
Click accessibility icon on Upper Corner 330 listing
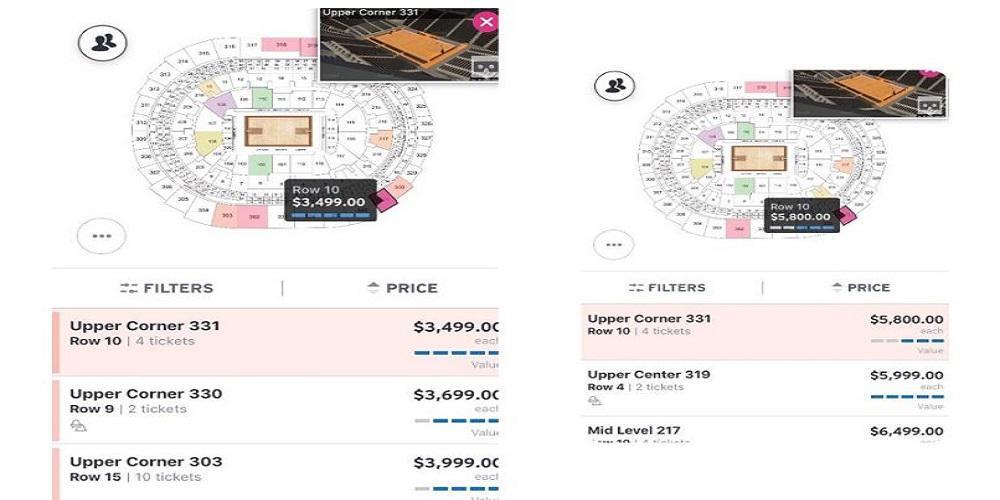[77, 425]
